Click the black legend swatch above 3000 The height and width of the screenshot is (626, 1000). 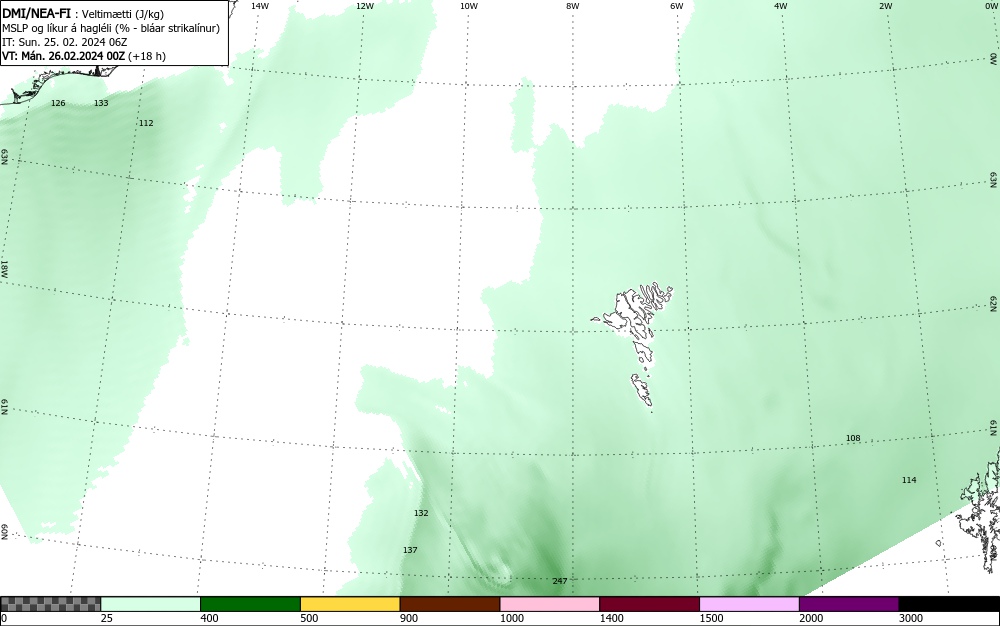(x=949, y=604)
